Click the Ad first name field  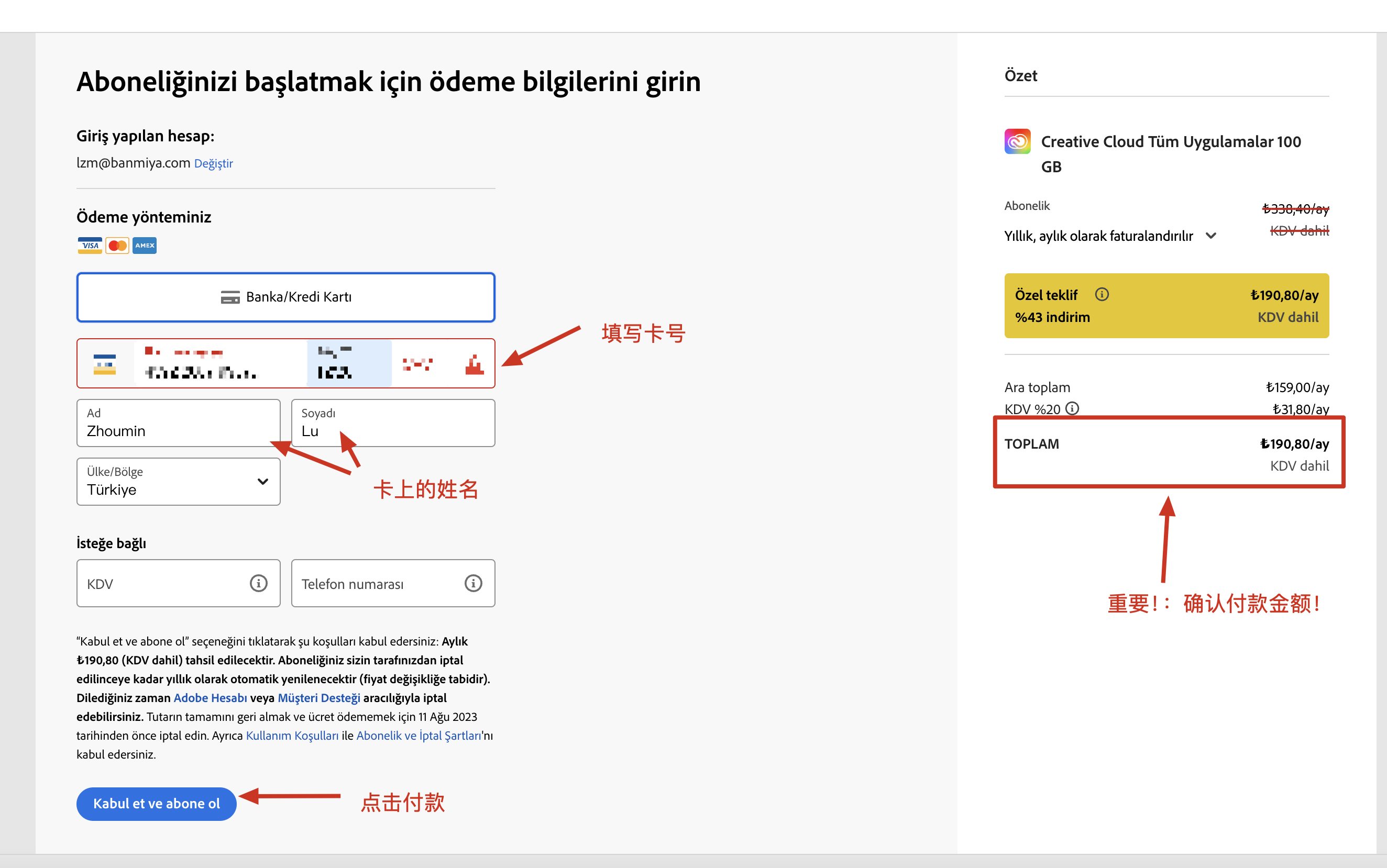[179, 423]
